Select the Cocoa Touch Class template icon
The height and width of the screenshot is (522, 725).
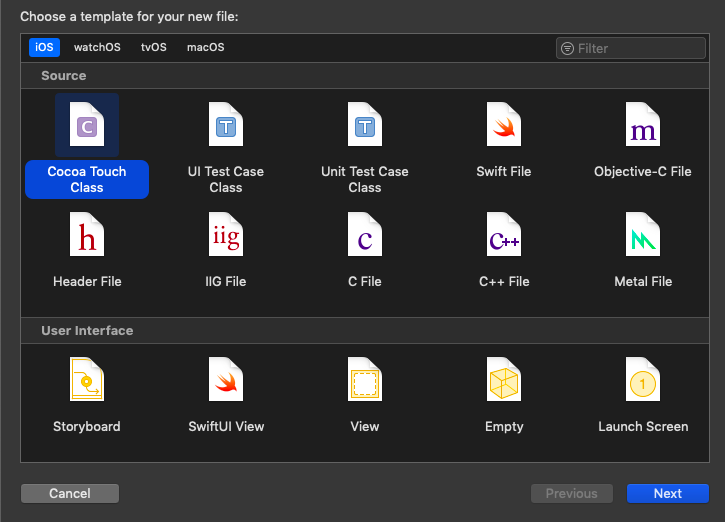click(x=87, y=124)
